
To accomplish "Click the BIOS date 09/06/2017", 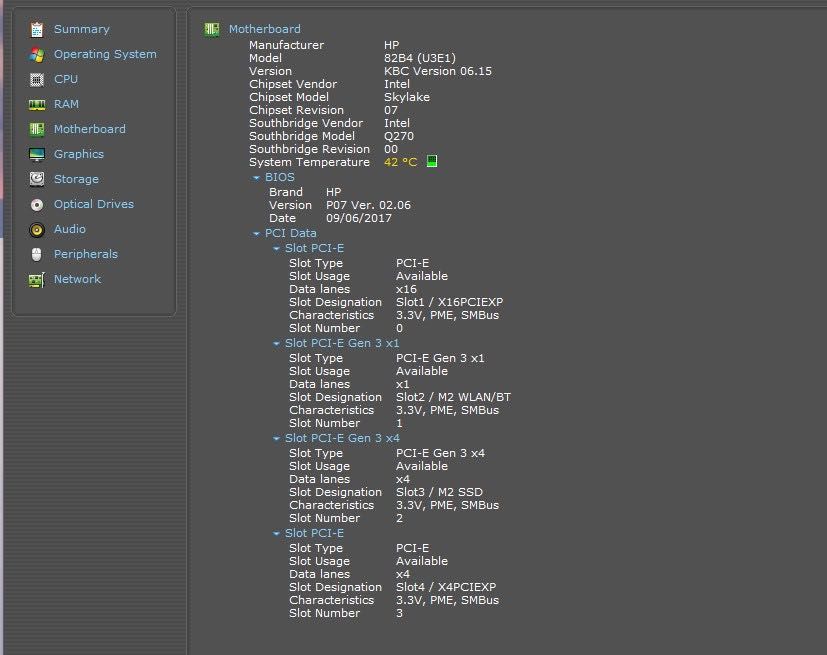I will tap(359, 218).
